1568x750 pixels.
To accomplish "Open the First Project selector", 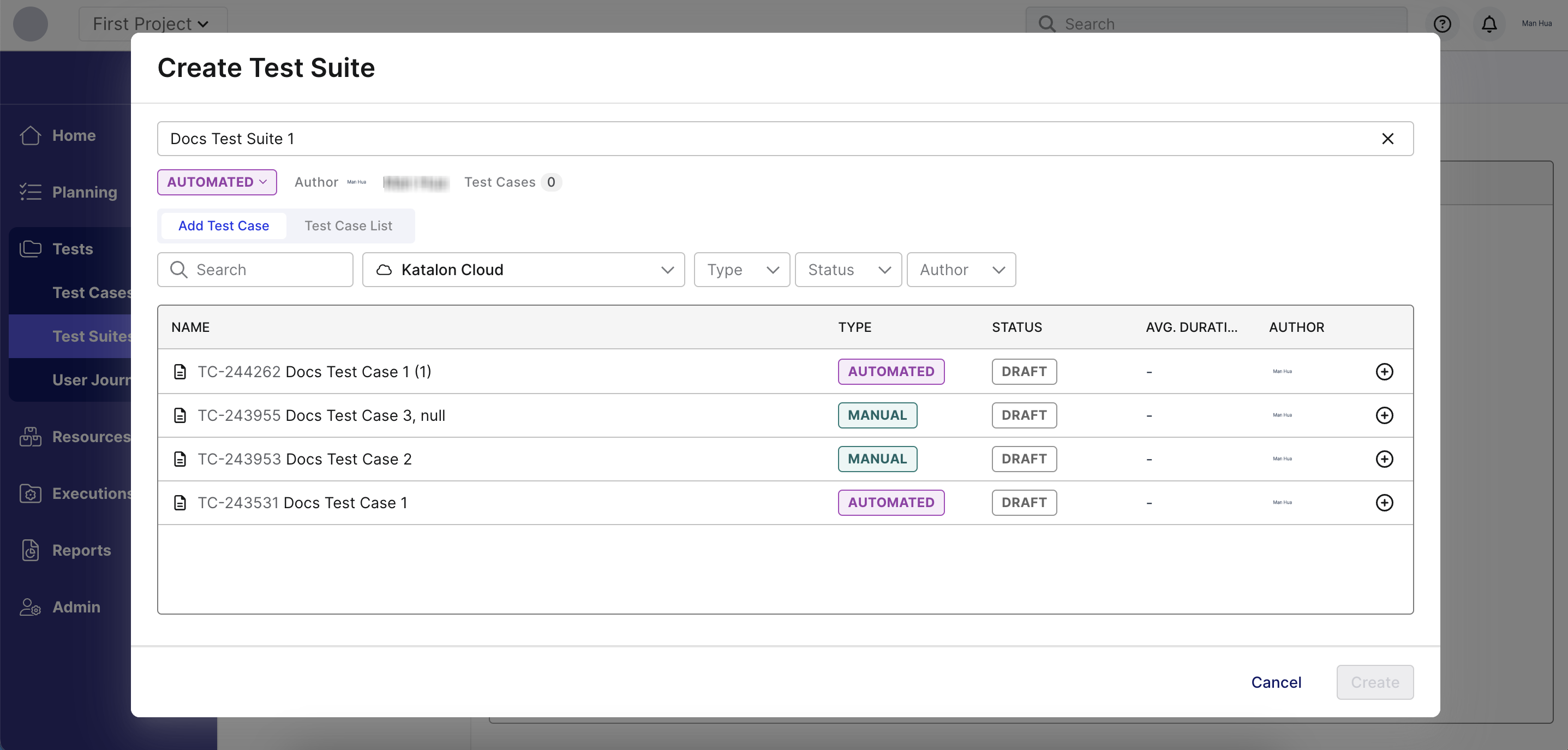I will [x=152, y=23].
